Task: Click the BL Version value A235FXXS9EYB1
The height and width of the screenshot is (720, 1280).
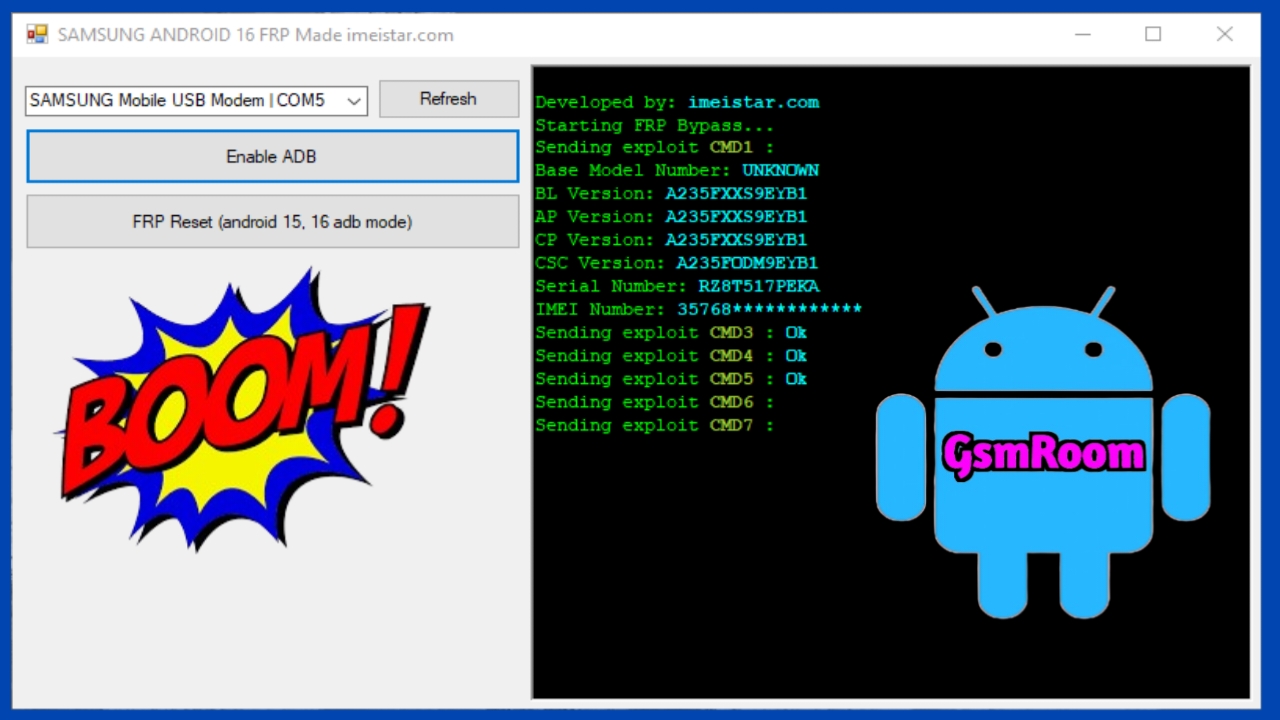Action: click(736, 194)
